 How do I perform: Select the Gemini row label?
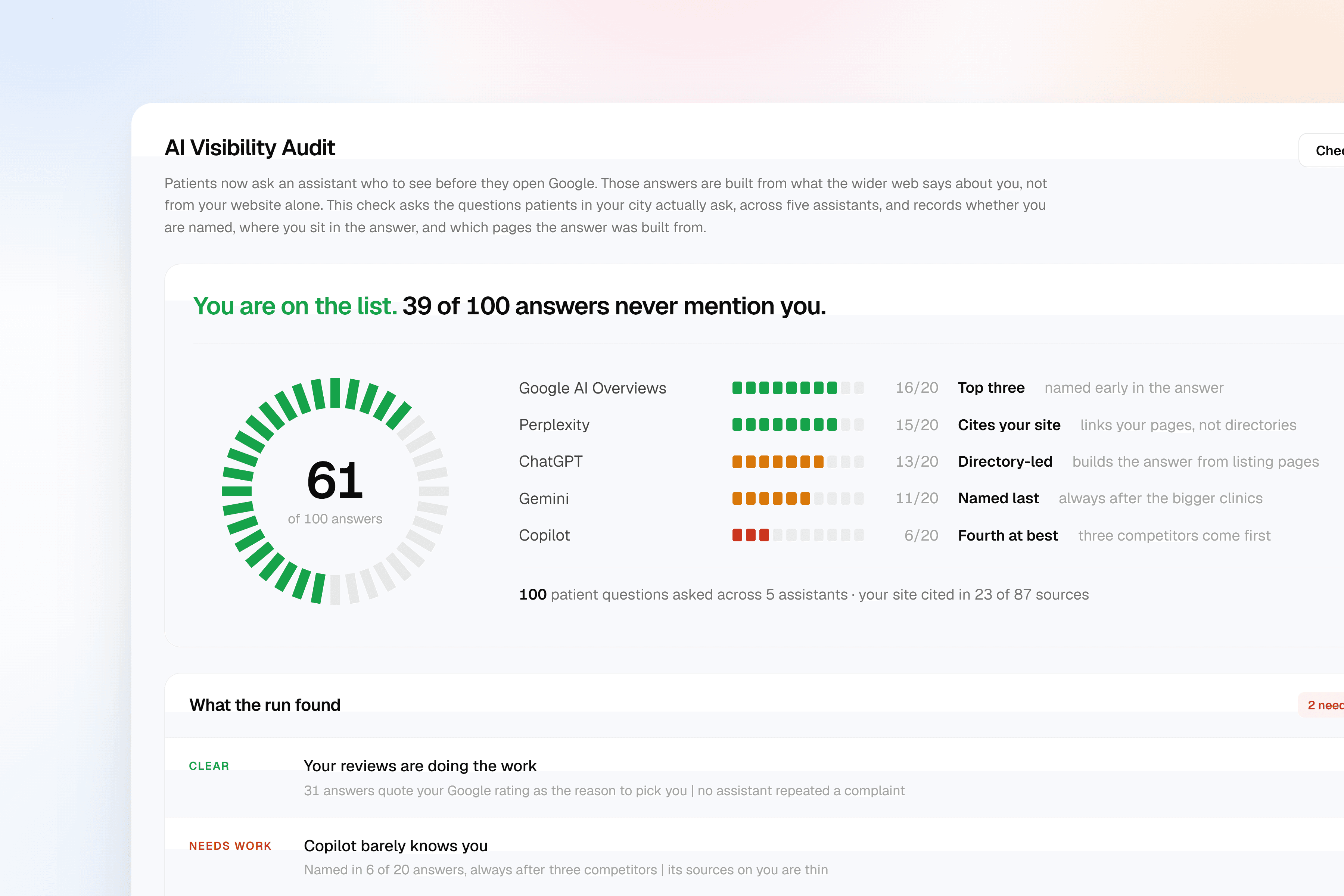point(544,498)
